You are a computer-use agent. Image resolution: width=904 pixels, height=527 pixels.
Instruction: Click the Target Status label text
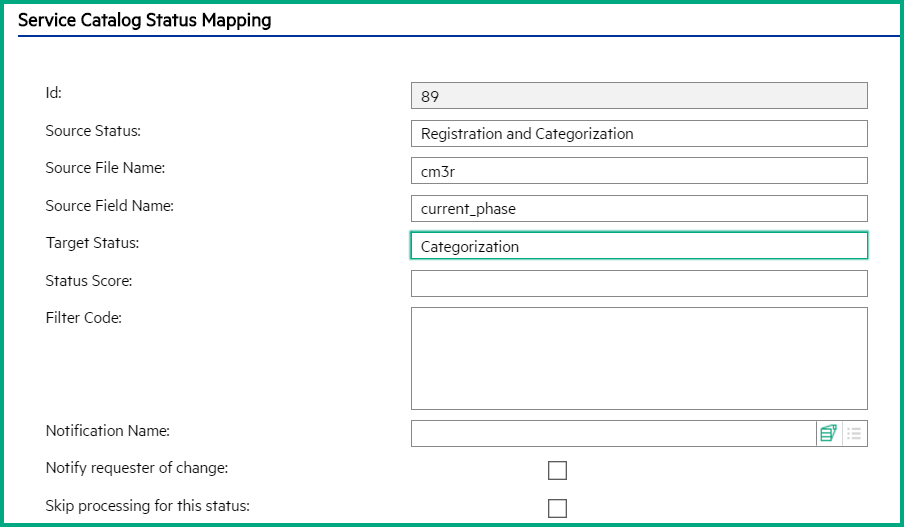pos(92,243)
